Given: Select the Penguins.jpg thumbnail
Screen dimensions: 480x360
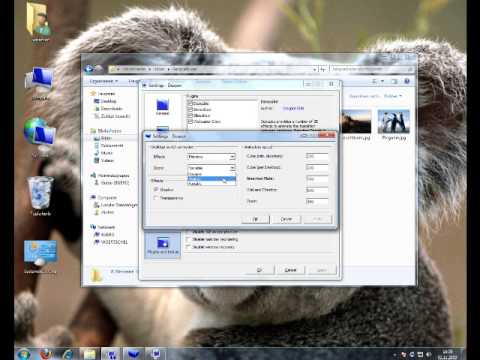Looking at the screenshot, I should pyautogui.click(x=393, y=121).
